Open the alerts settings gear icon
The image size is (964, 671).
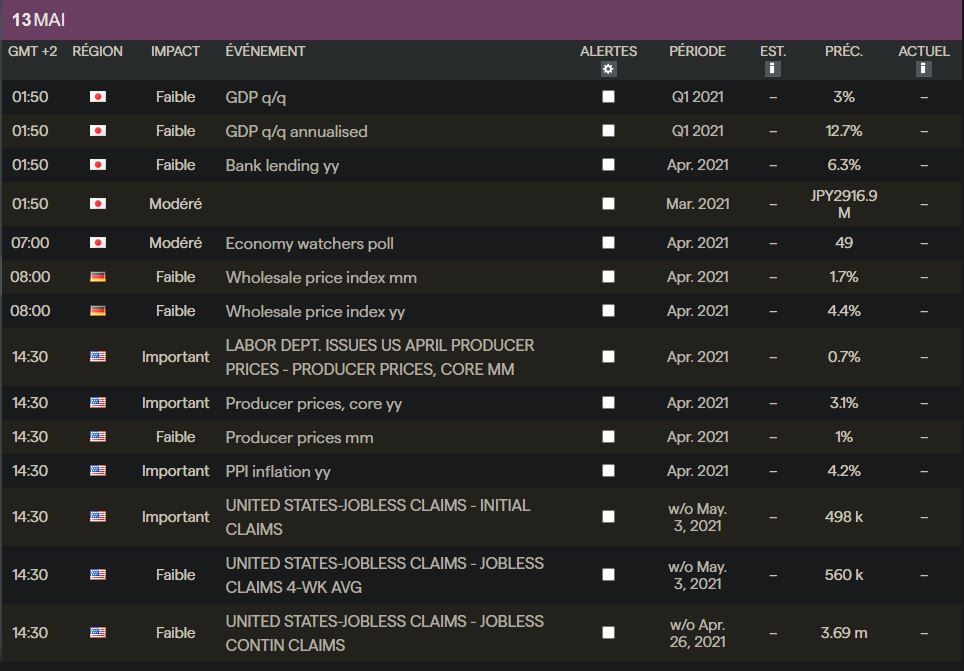[x=608, y=69]
